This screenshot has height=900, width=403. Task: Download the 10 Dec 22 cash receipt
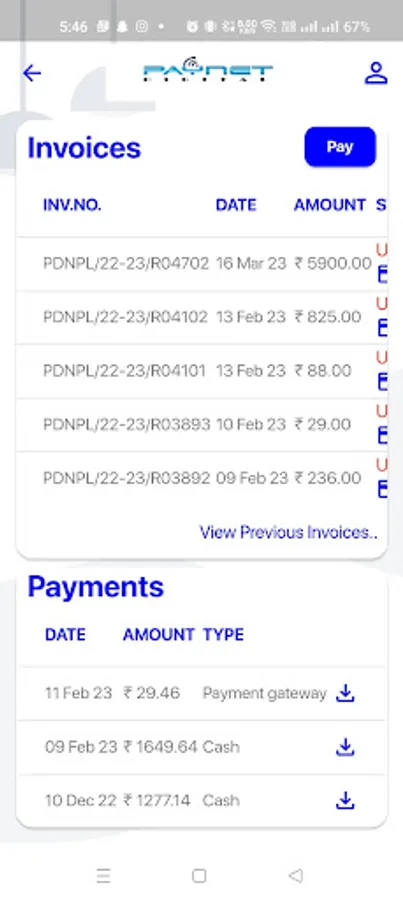pyautogui.click(x=344, y=800)
